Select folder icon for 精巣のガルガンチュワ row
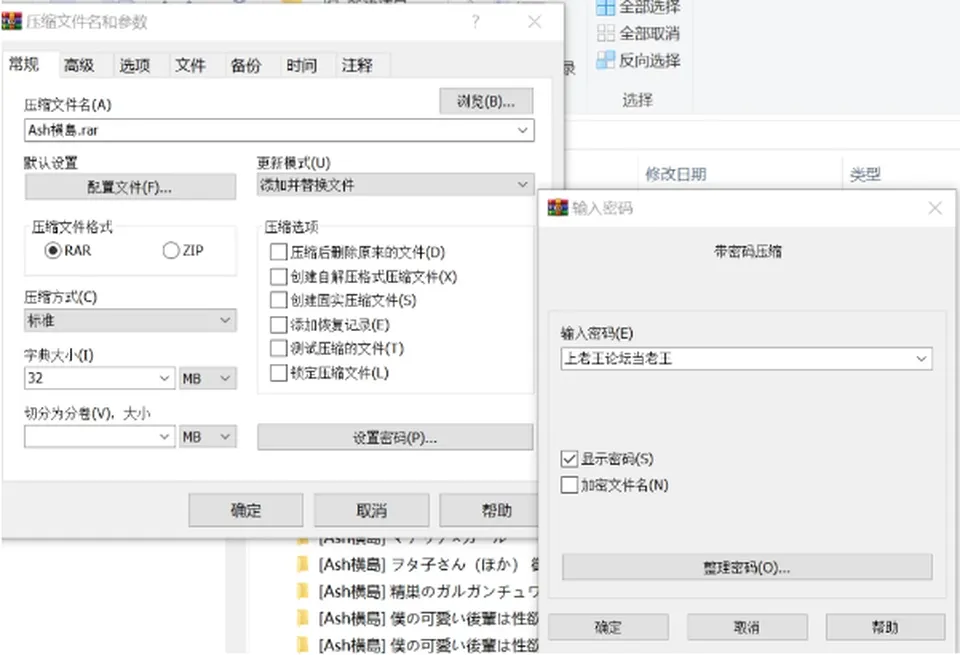960x655 pixels. [x=302, y=591]
